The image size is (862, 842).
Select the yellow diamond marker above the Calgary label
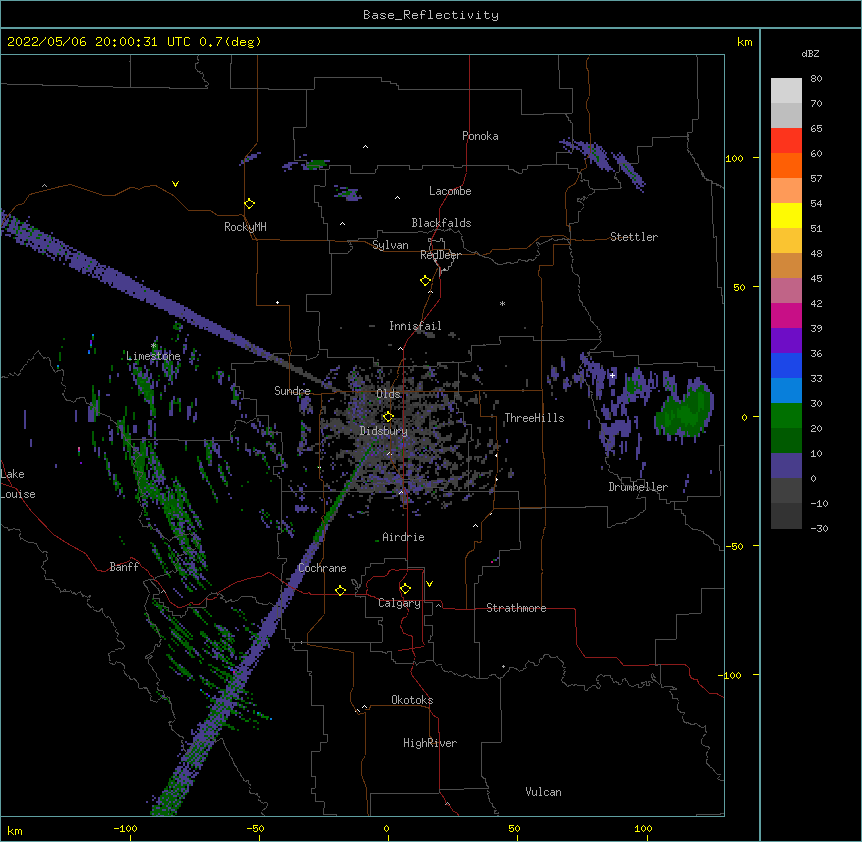[405, 589]
